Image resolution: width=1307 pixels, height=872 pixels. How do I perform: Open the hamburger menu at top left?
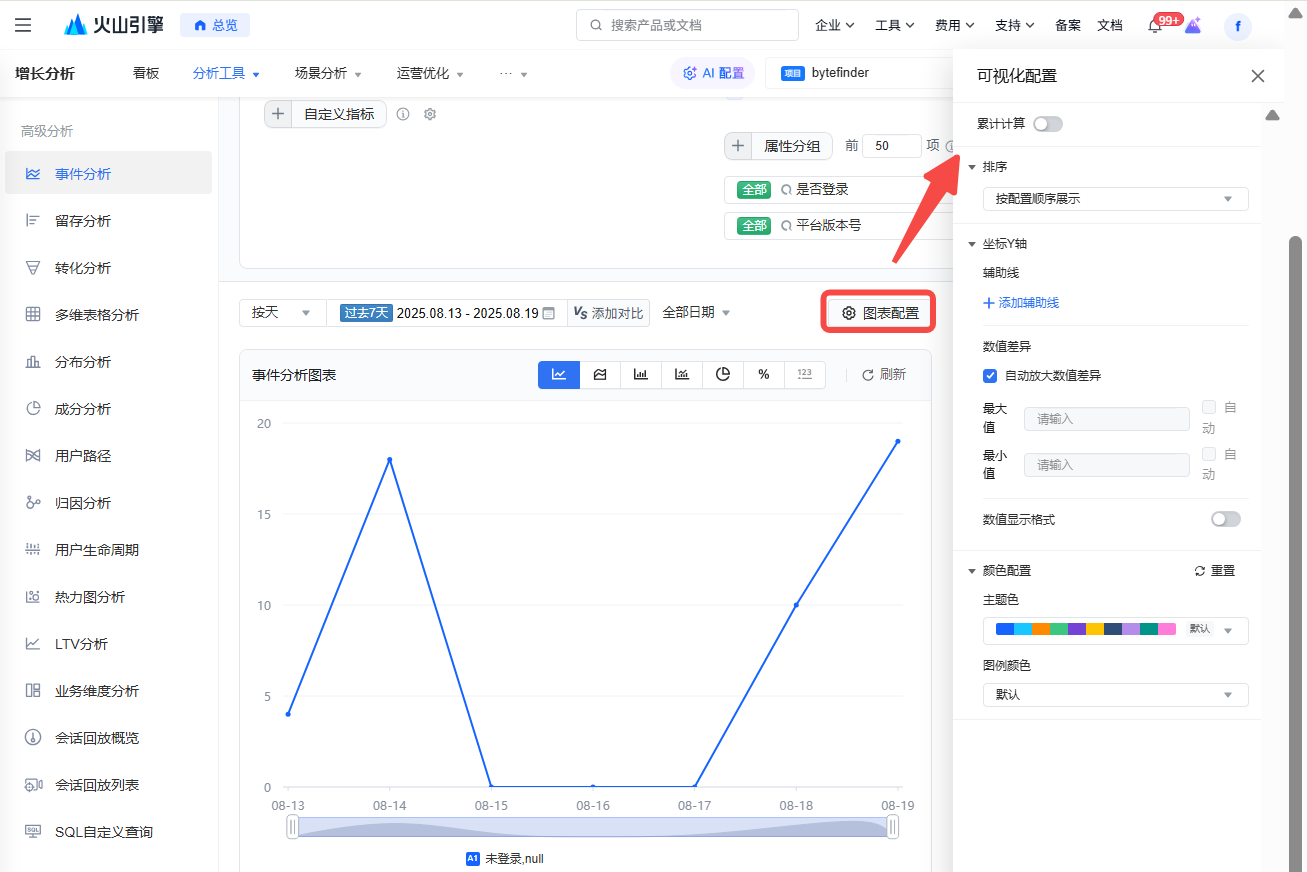(x=23, y=25)
